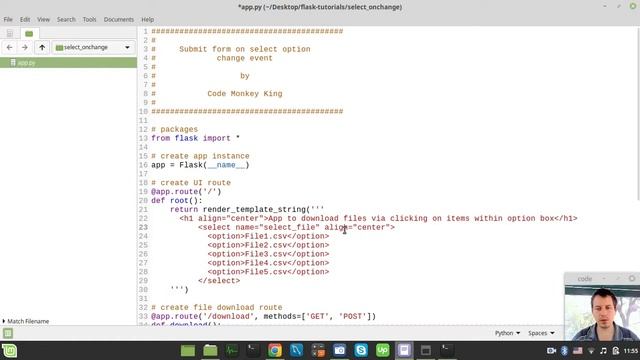Click the File4.csv option line
Viewport: 640px width, 360px height.
268,263
